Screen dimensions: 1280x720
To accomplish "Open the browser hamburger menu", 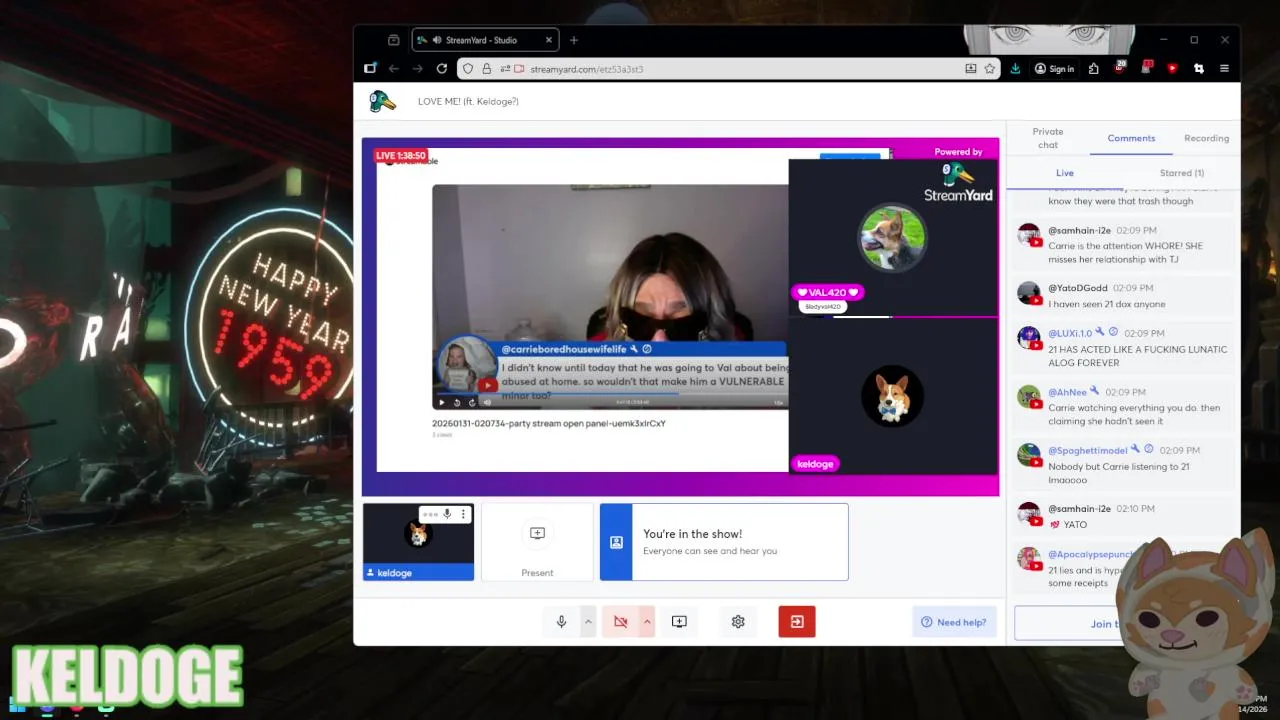I will [1224, 69].
